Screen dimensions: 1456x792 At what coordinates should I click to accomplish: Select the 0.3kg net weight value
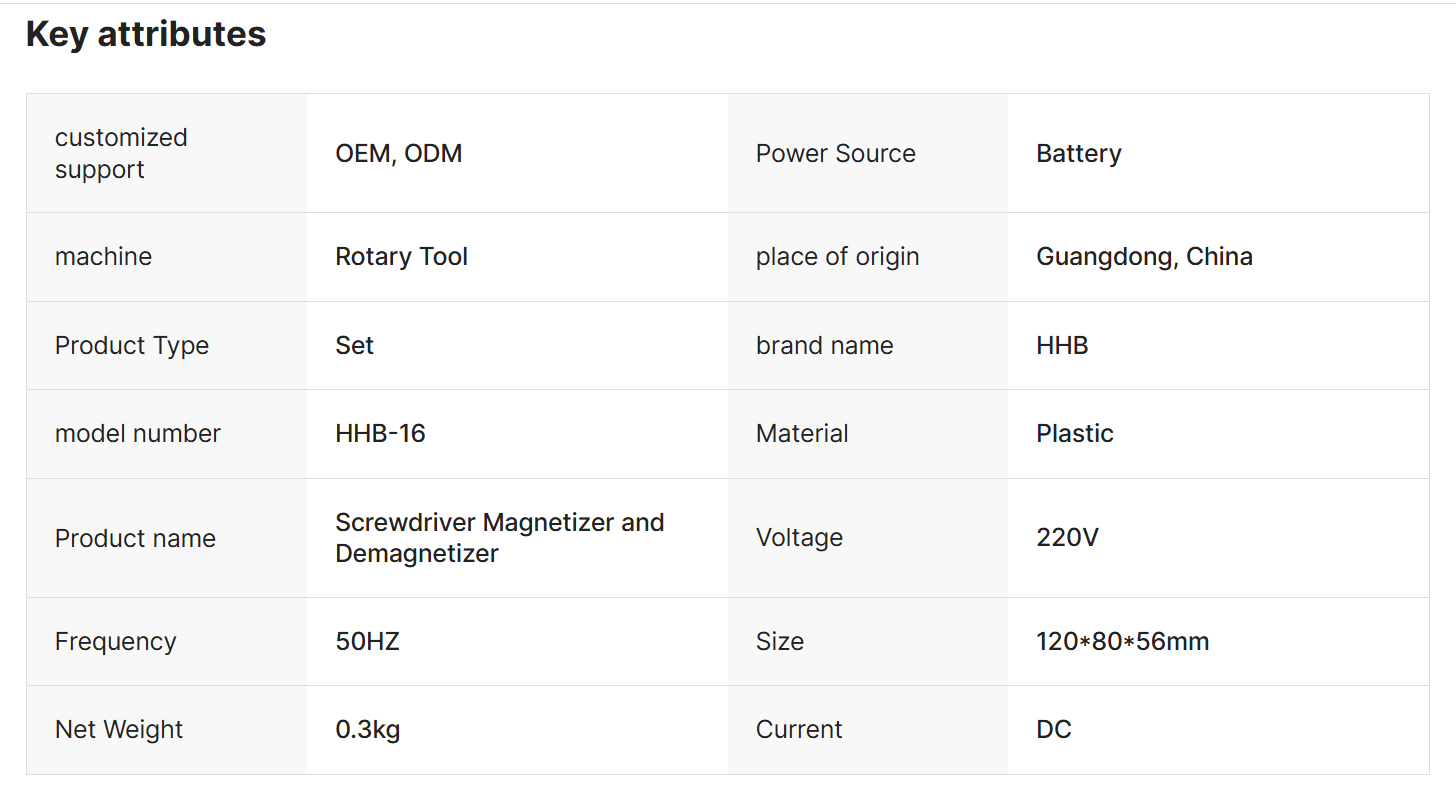[367, 729]
